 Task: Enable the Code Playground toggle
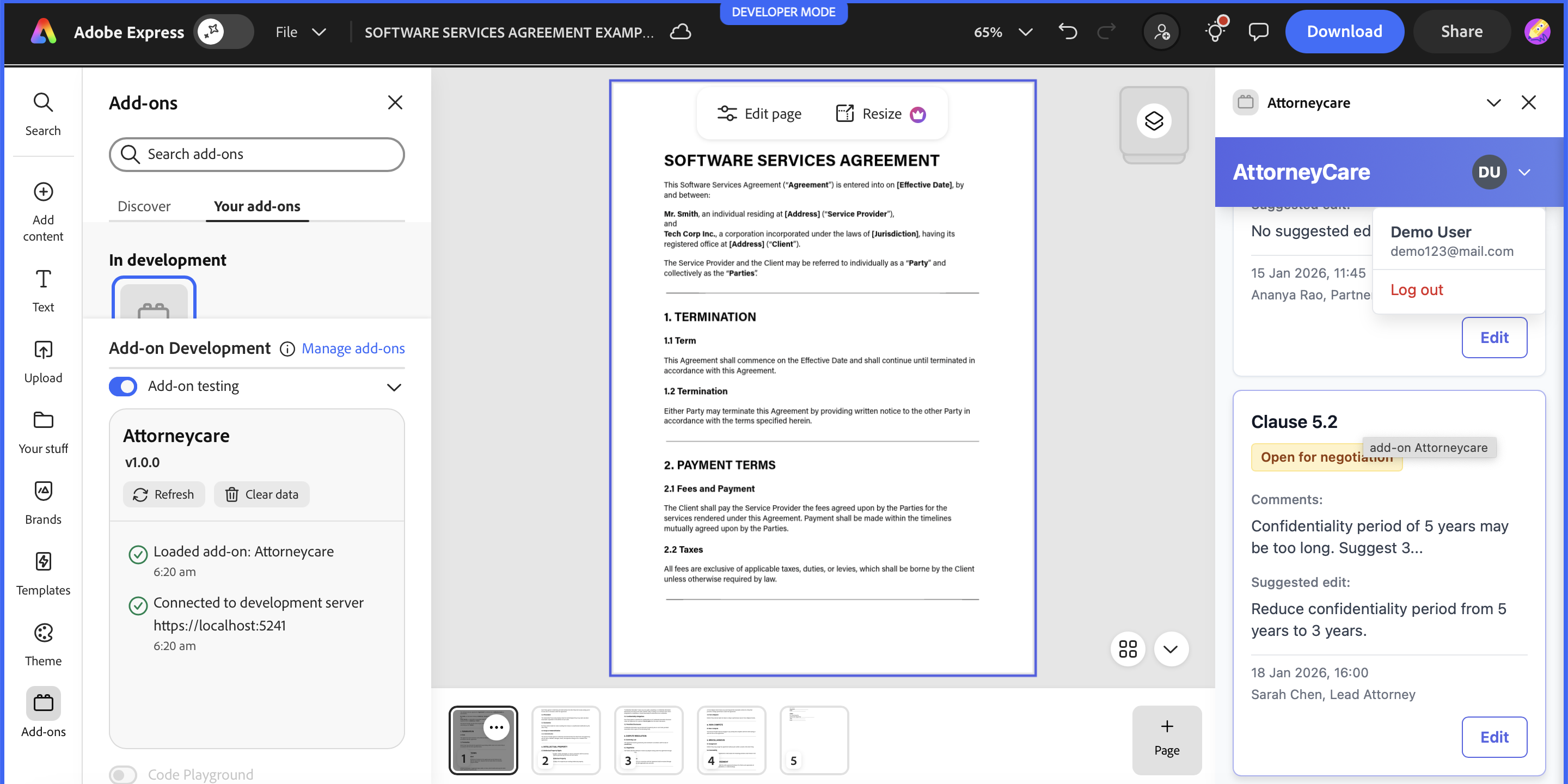point(123,774)
